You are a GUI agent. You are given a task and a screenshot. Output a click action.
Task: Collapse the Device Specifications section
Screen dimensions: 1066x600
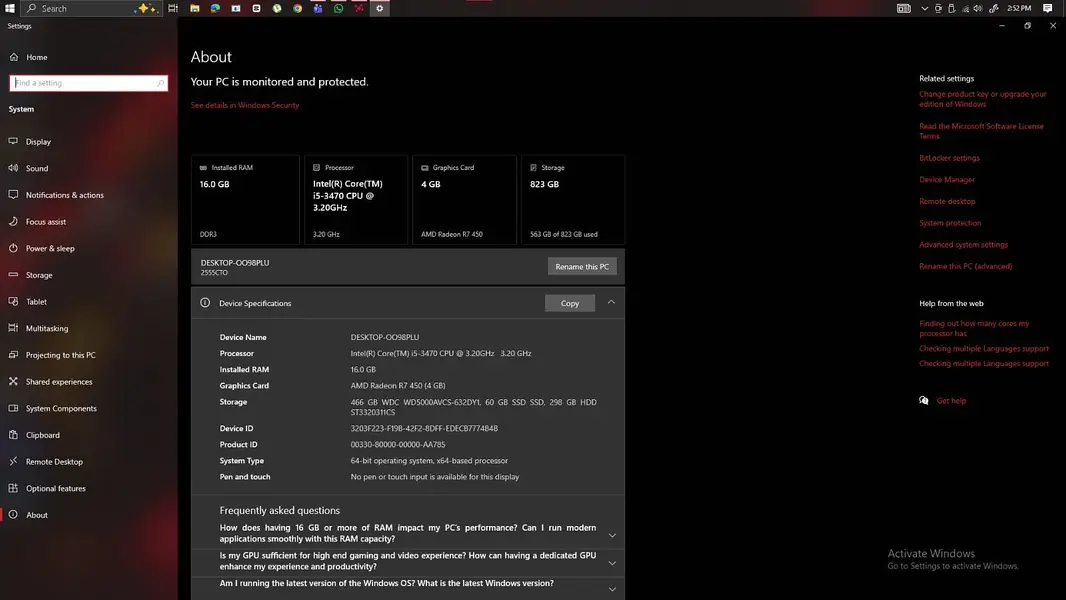click(611, 302)
